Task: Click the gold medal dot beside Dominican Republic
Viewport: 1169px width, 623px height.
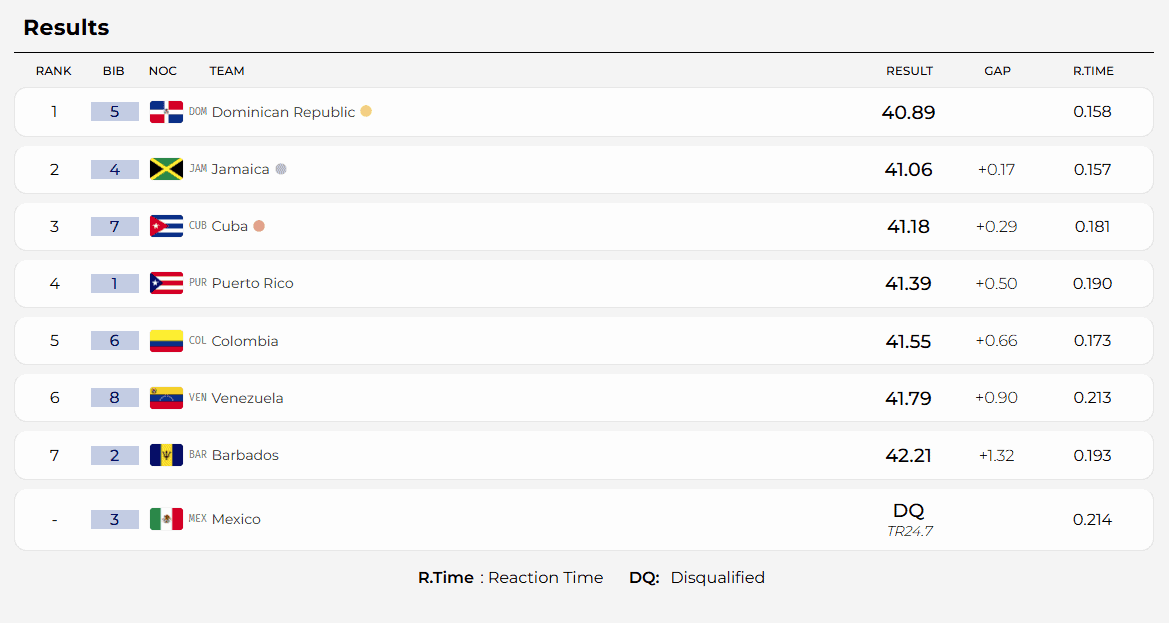Action: point(366,111)
